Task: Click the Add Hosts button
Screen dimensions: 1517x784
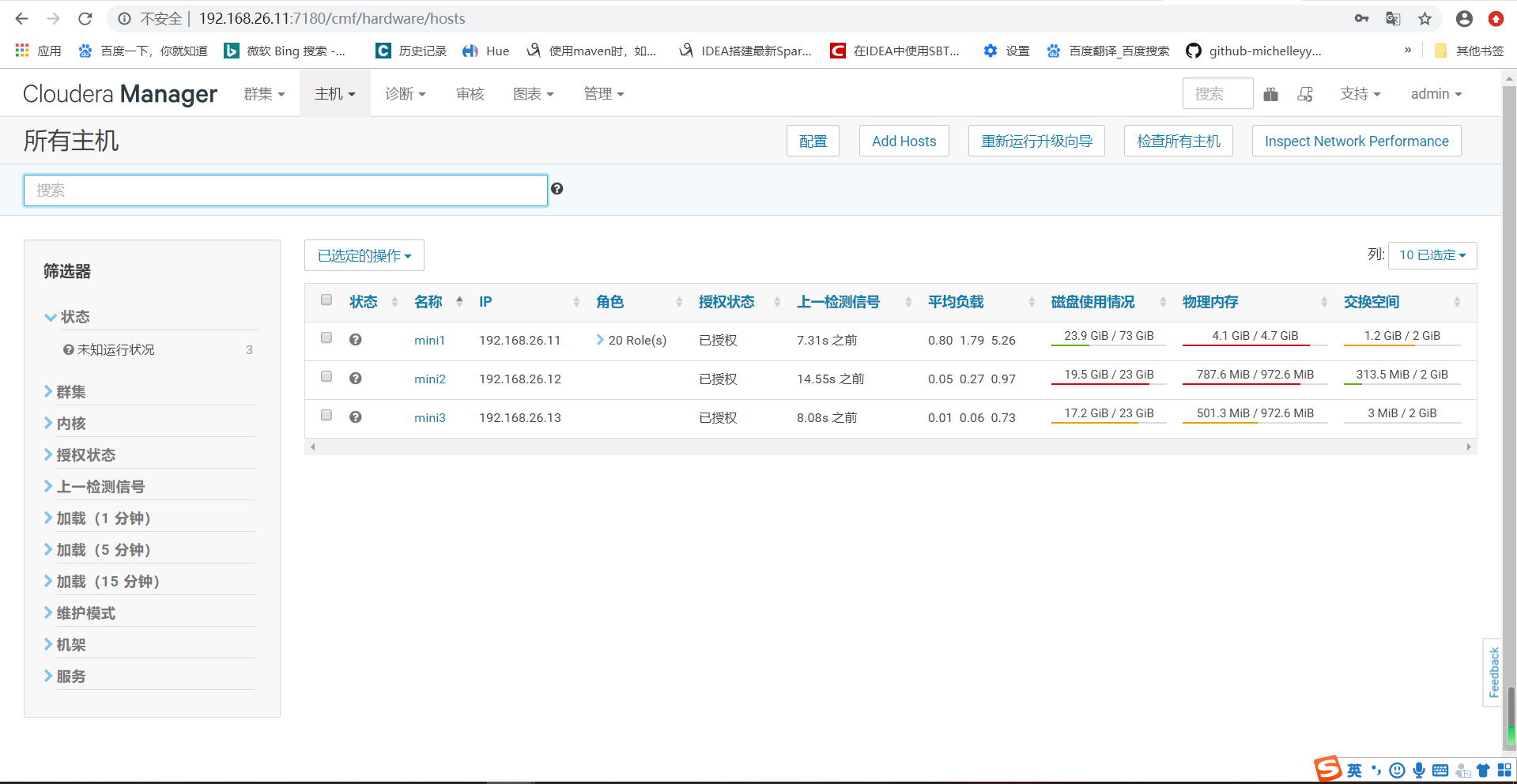Action: 904,141
